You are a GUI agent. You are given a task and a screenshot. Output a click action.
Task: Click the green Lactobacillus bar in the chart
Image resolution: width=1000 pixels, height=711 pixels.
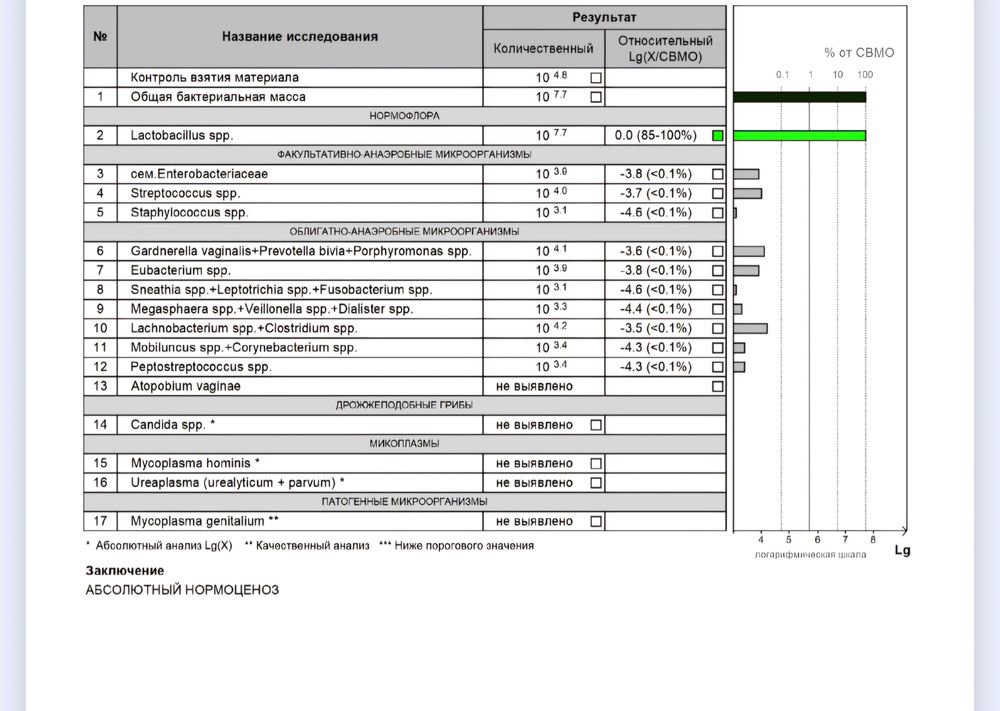[x=799, y=135]
